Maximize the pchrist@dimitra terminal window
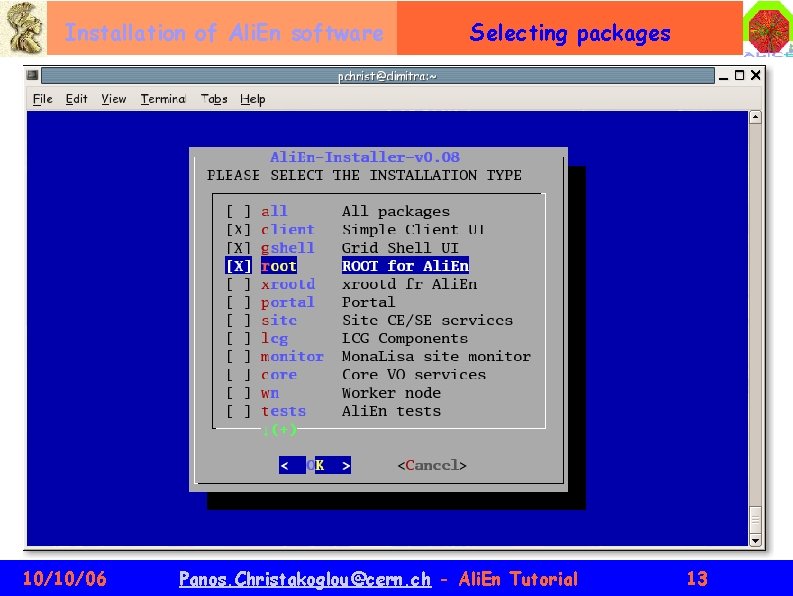The width and height of the screenshot is (793, 596). pos(739,75)
